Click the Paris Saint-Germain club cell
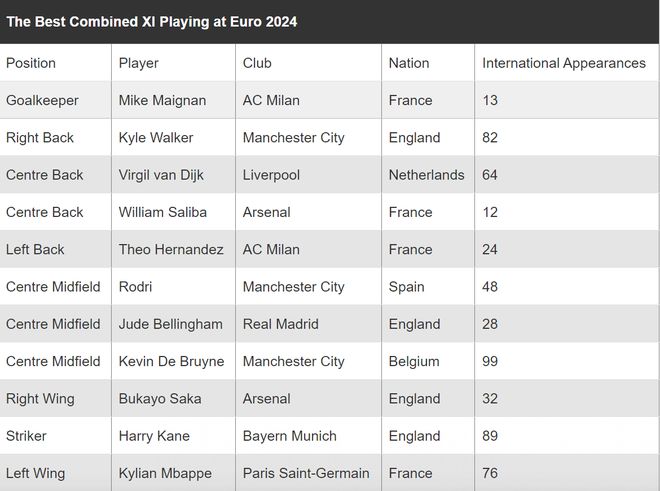The image size is (660, 491). (306, 473)
